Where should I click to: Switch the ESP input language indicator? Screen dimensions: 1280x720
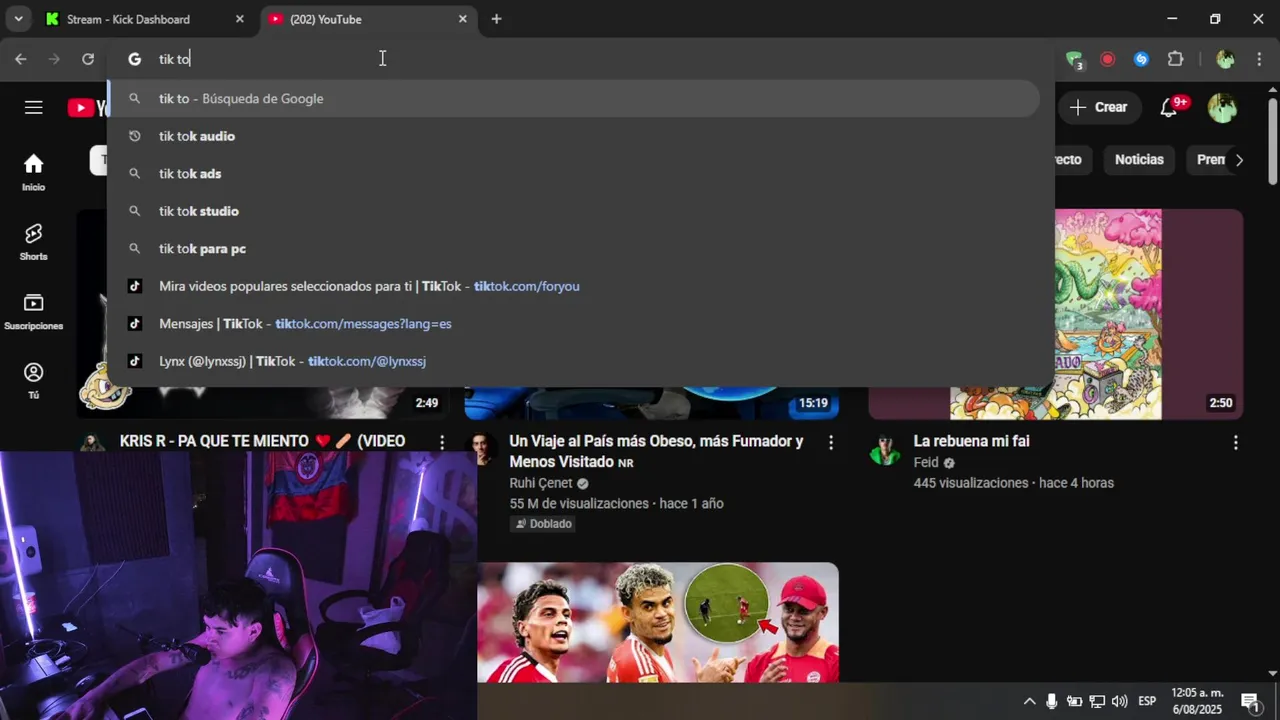(x=1147, y=701)
